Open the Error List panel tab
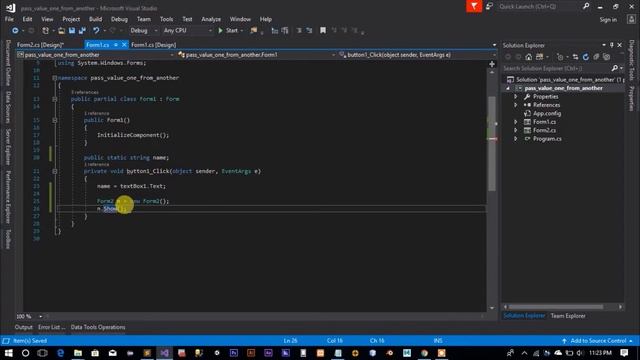Screen dimensions: 640x360 click(x=51, y=327)
